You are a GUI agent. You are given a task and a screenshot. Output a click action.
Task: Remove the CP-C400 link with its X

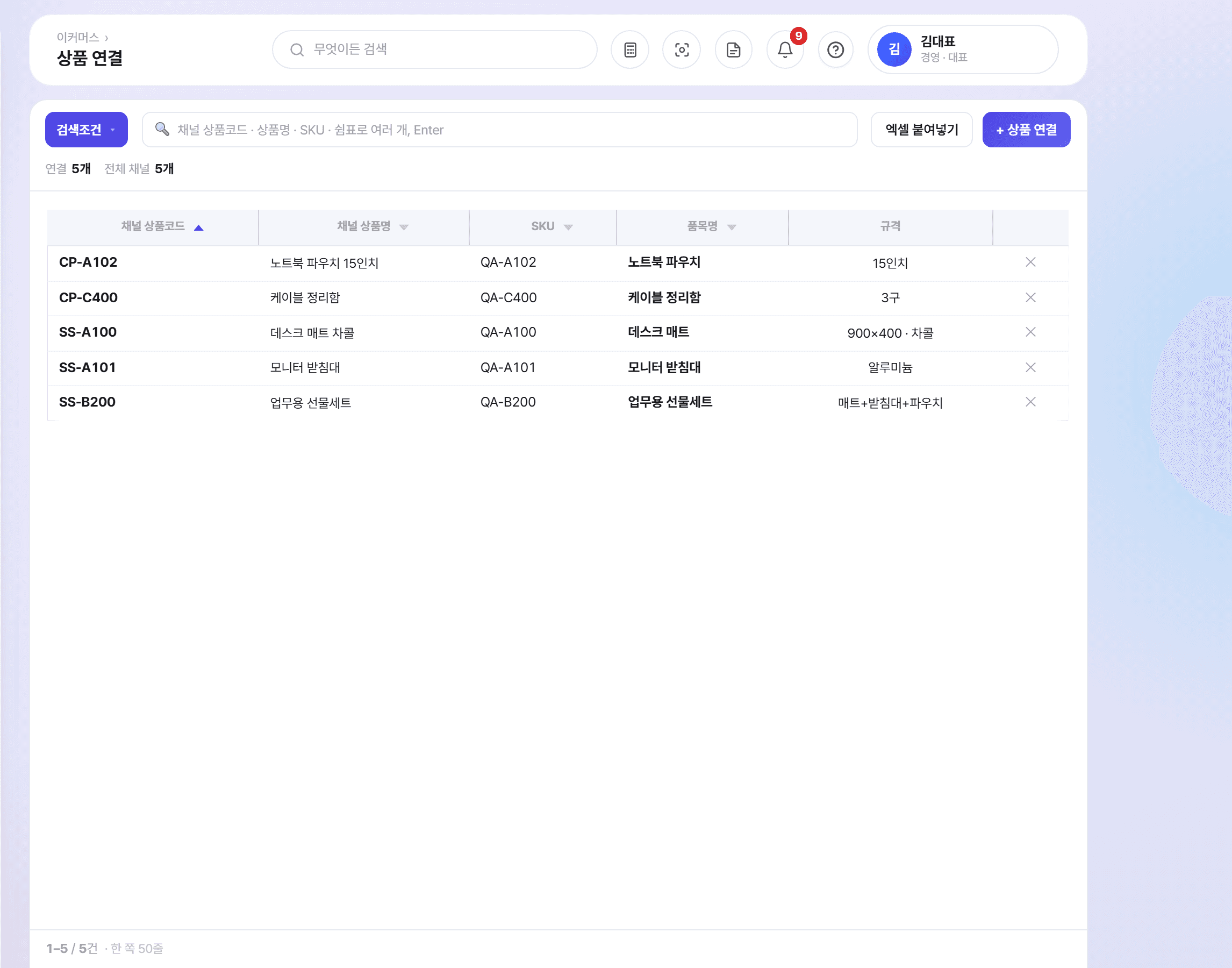tap(1030, 297)
